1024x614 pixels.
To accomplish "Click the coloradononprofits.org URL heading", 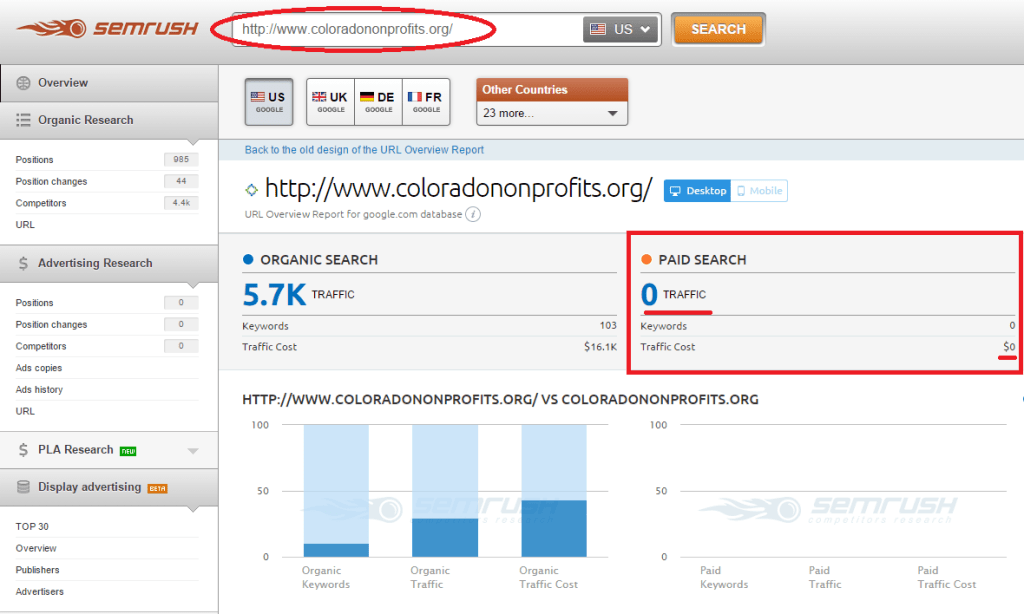I will point(458,189).
